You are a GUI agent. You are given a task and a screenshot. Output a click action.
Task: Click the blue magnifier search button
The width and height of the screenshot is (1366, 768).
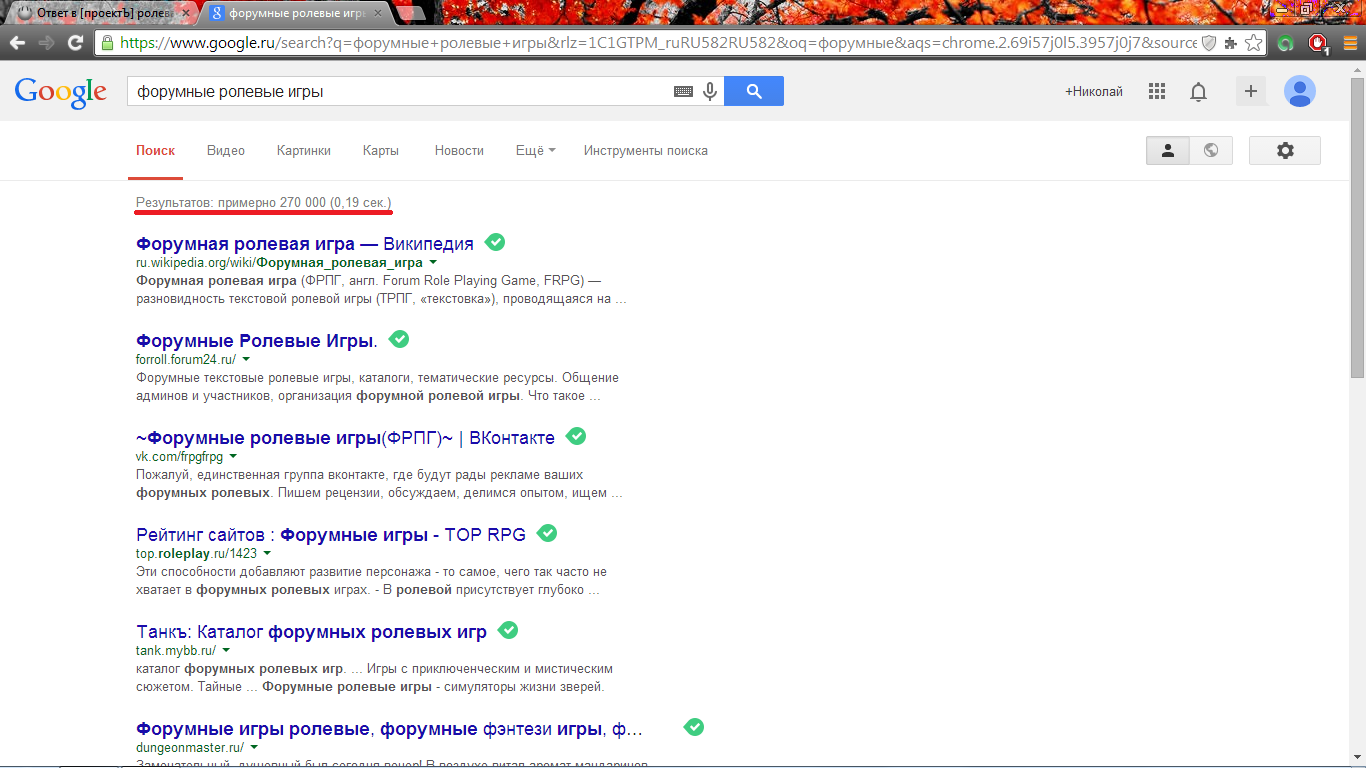pyautogui.click(x=754, y=91)
